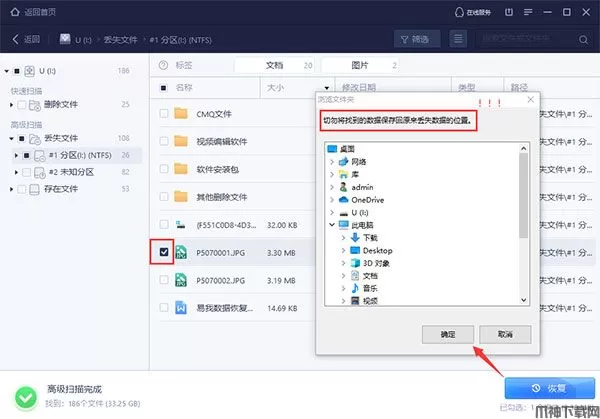
Task: Collapse 此电脑 in folder browser dialog
Action: tap(332, 225)
